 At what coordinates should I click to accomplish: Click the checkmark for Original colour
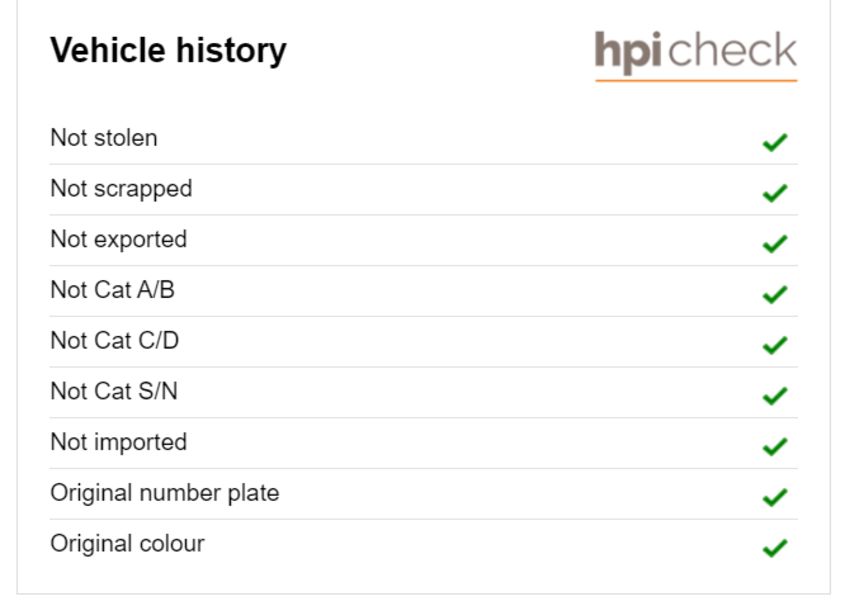pyautogui.click(x=775, y=547)
